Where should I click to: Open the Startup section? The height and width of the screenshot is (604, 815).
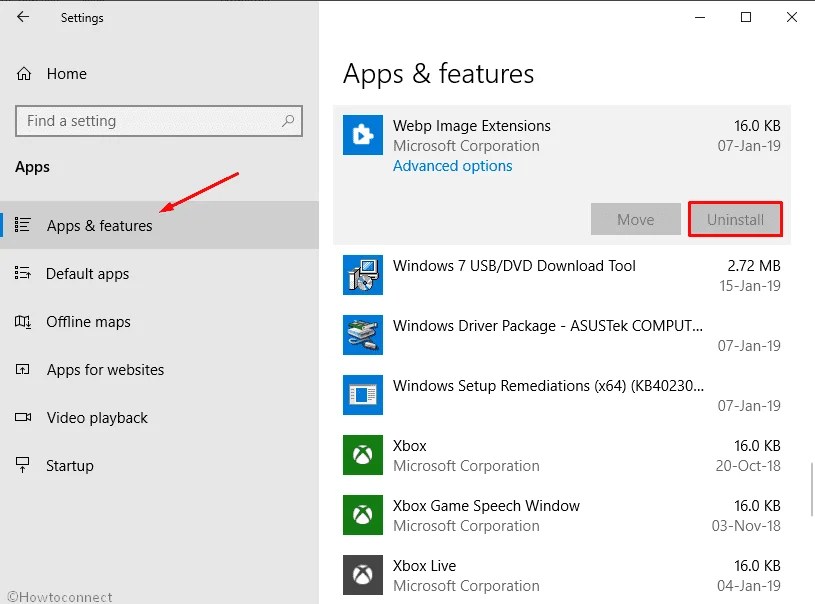(x=67, y=465)
